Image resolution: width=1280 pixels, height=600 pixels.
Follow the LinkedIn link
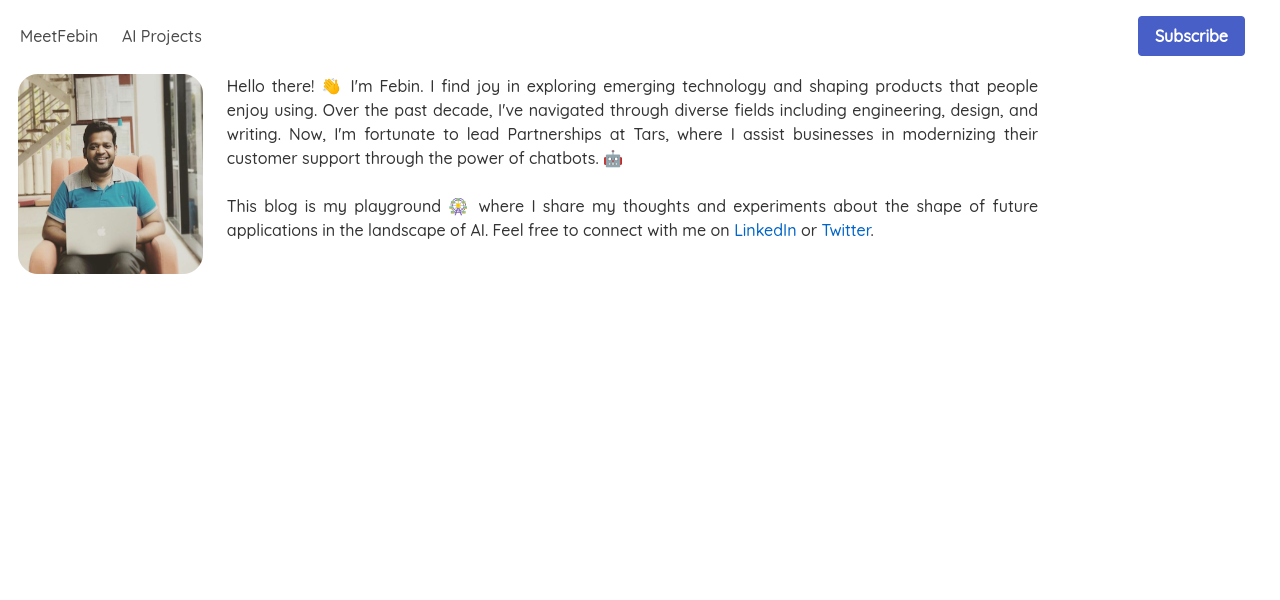click(x=765, y=230)
